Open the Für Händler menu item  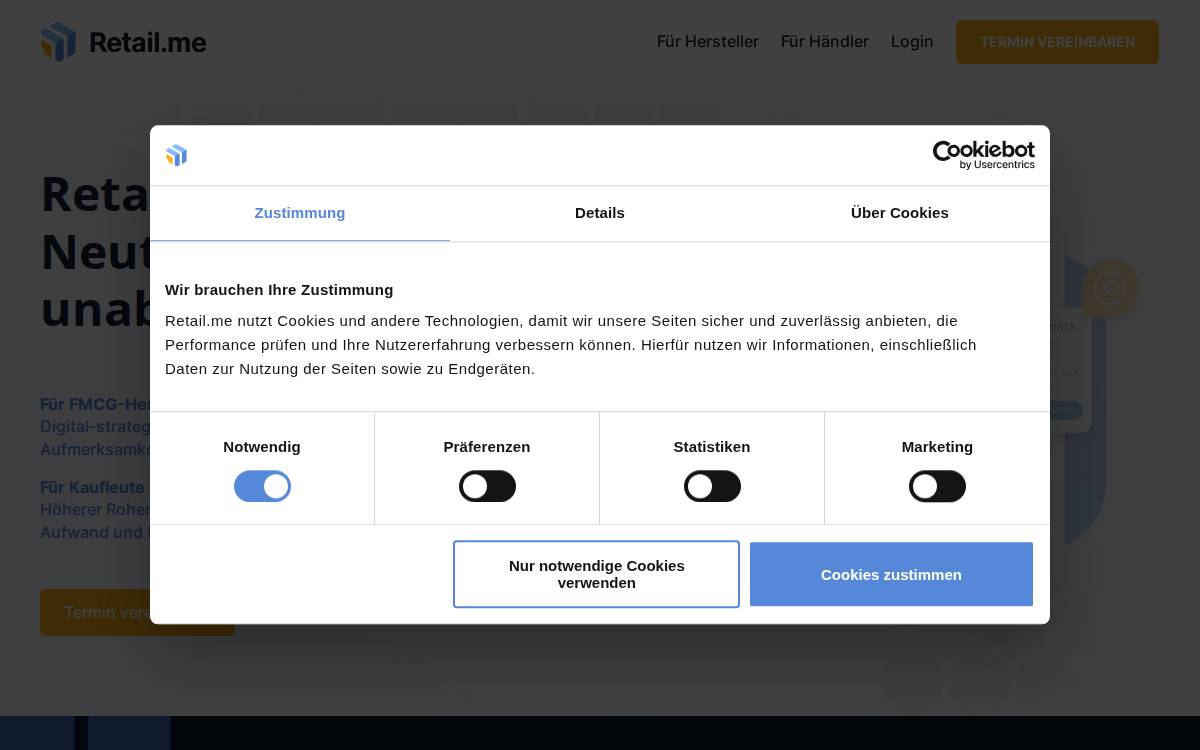click(x=825, y=42)
